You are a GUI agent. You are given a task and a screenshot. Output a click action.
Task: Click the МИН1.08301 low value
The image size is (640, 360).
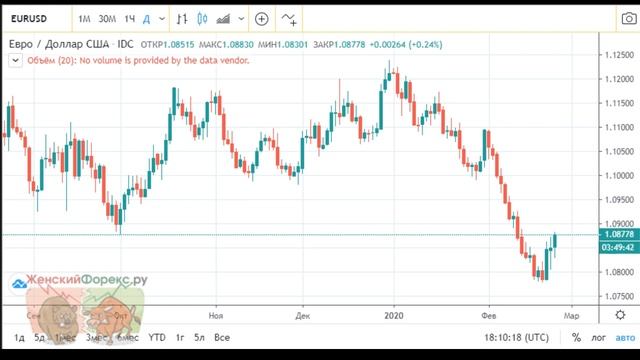(282, 44)
